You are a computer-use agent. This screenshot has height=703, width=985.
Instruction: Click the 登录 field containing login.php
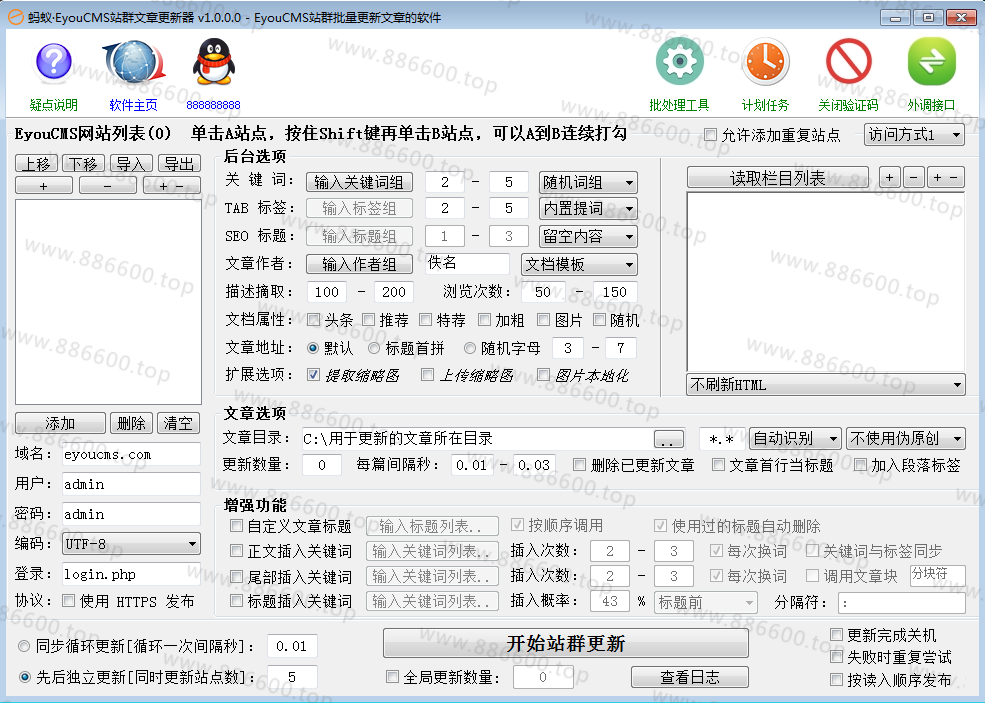tap(131, 574)
